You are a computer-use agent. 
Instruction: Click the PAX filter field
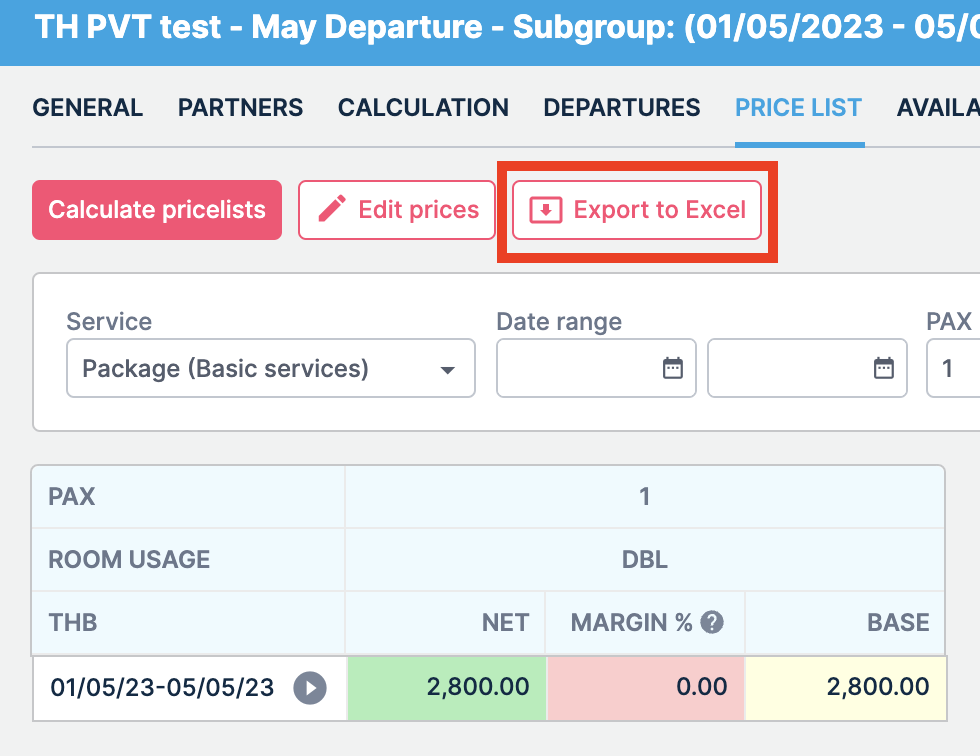click(x=953, y=368)
